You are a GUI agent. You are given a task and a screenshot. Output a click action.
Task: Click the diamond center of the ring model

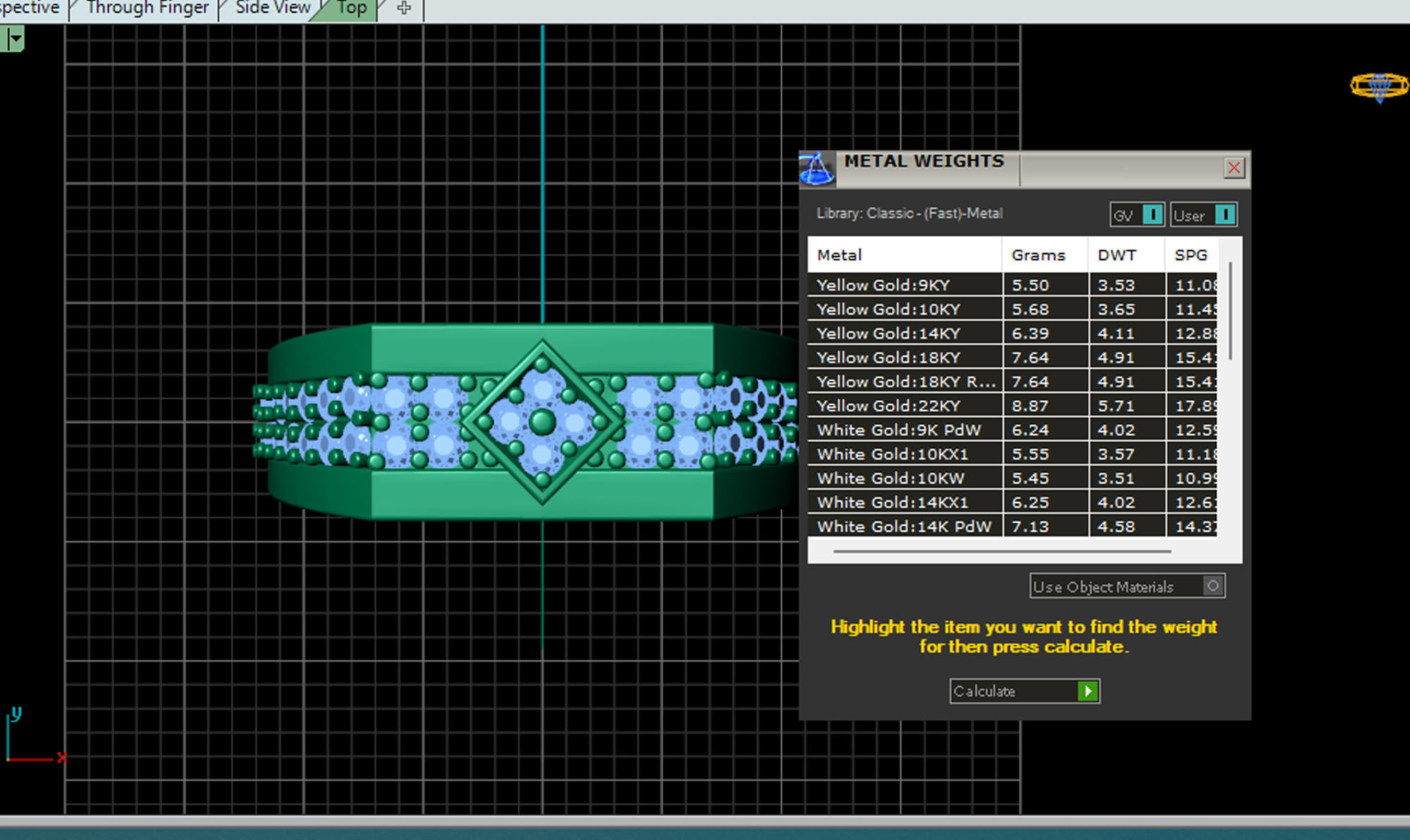point(542,422)
